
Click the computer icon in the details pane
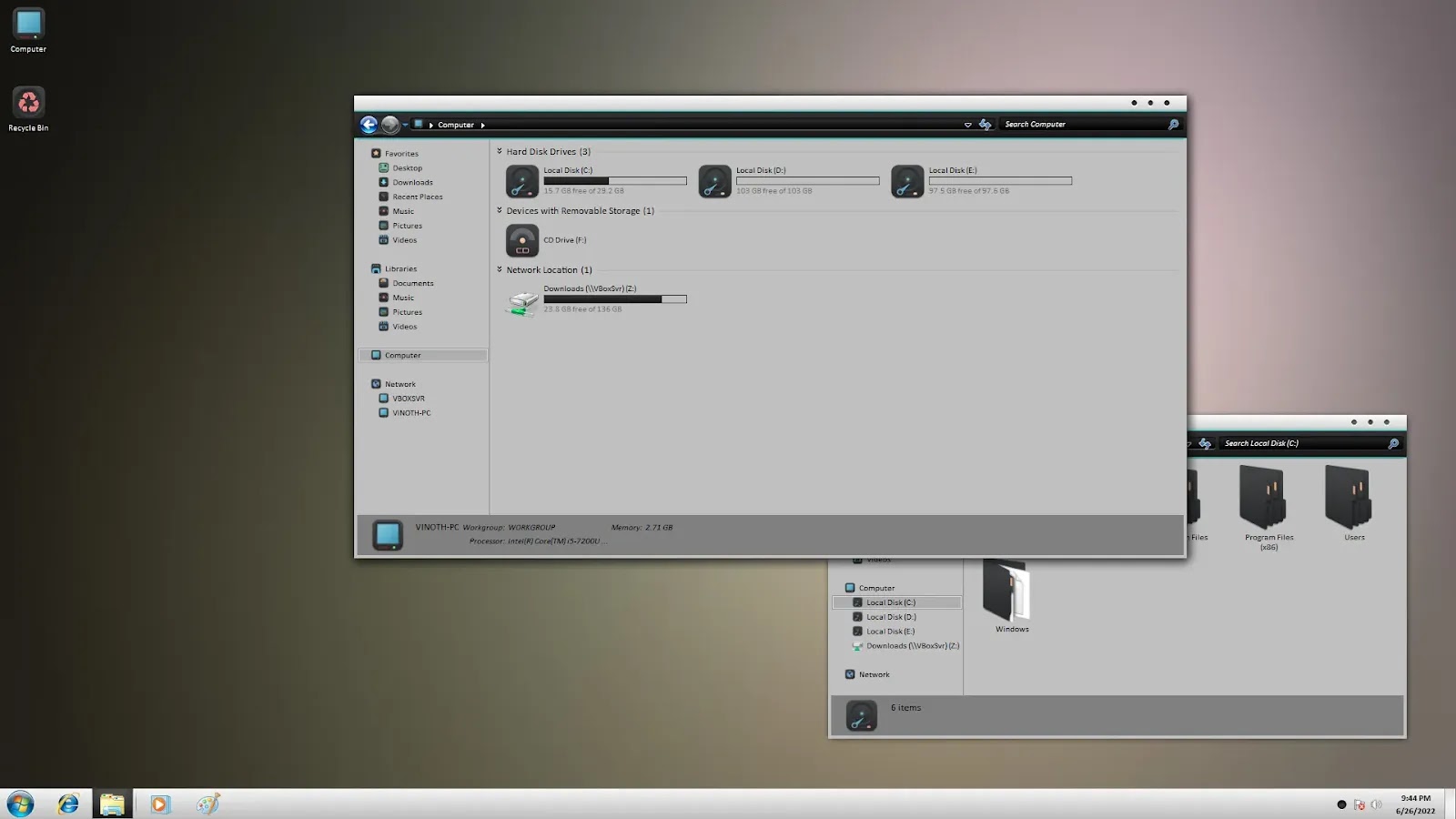[x=388, y=535]
